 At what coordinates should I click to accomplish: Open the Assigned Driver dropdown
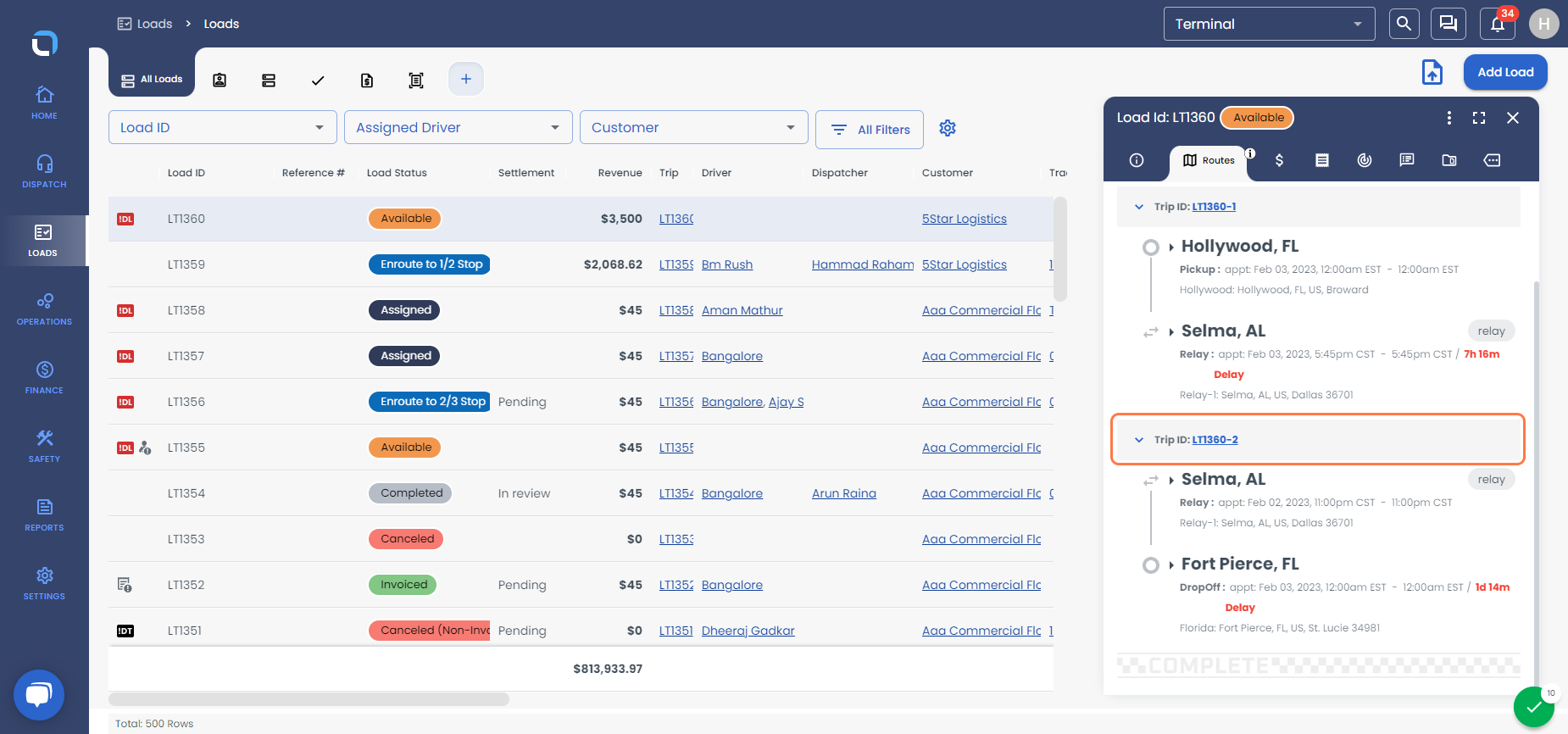pos(459,127)
